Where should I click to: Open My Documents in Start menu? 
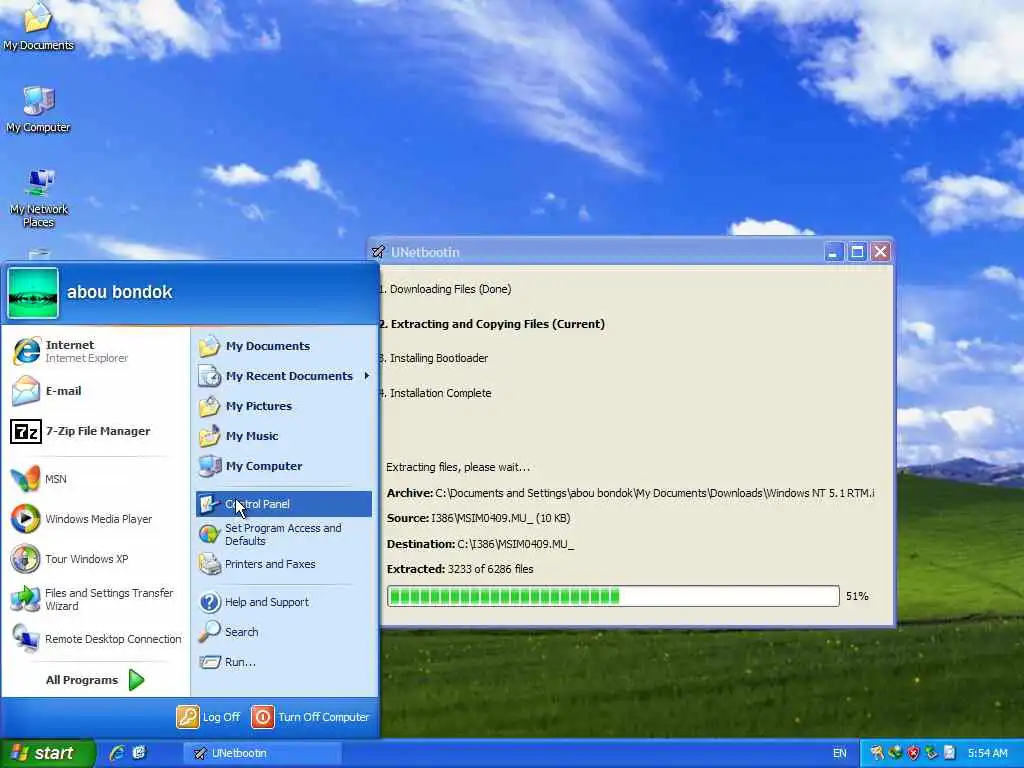point(283,346)
